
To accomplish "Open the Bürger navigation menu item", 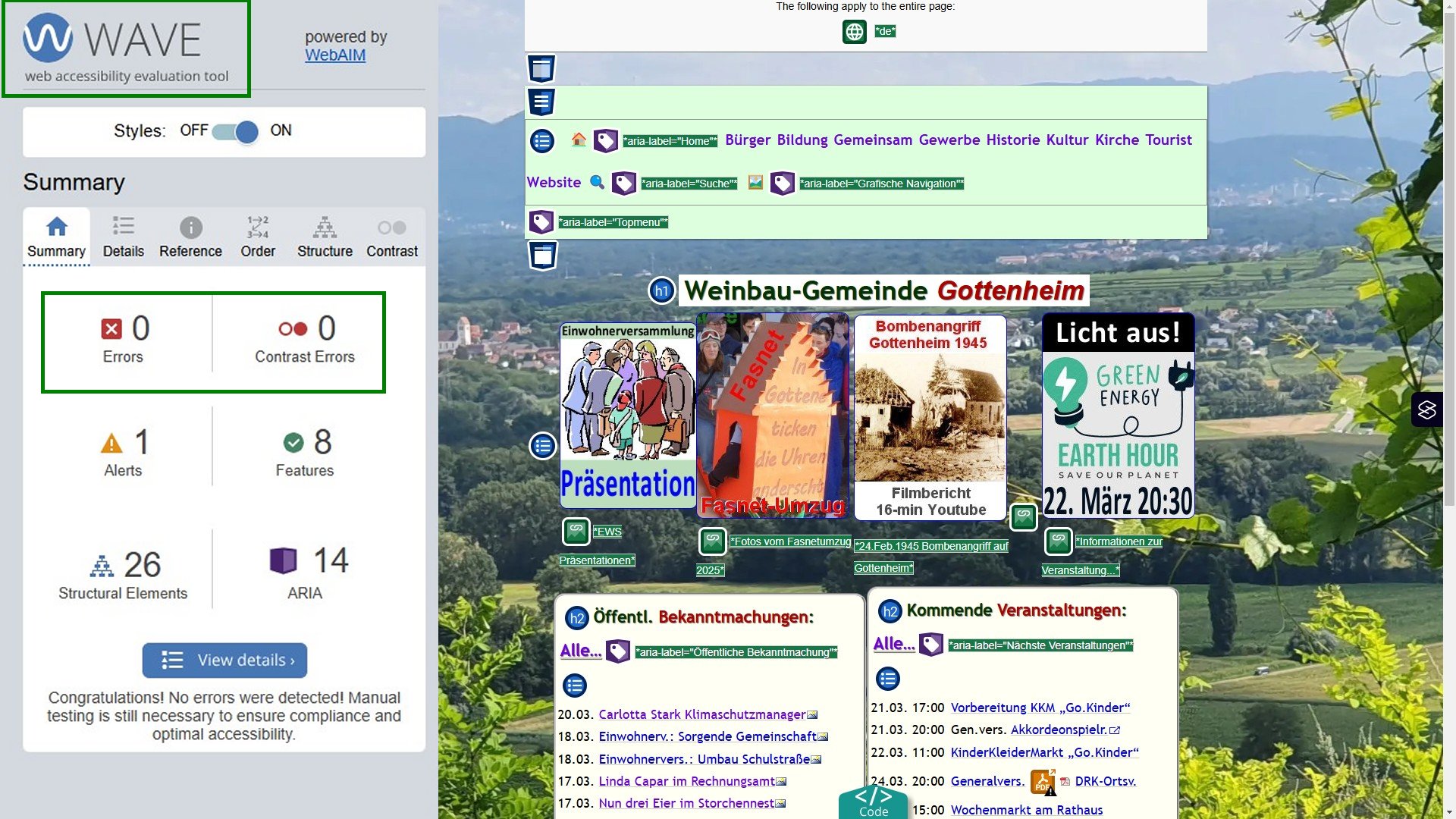I will [747, 140].
